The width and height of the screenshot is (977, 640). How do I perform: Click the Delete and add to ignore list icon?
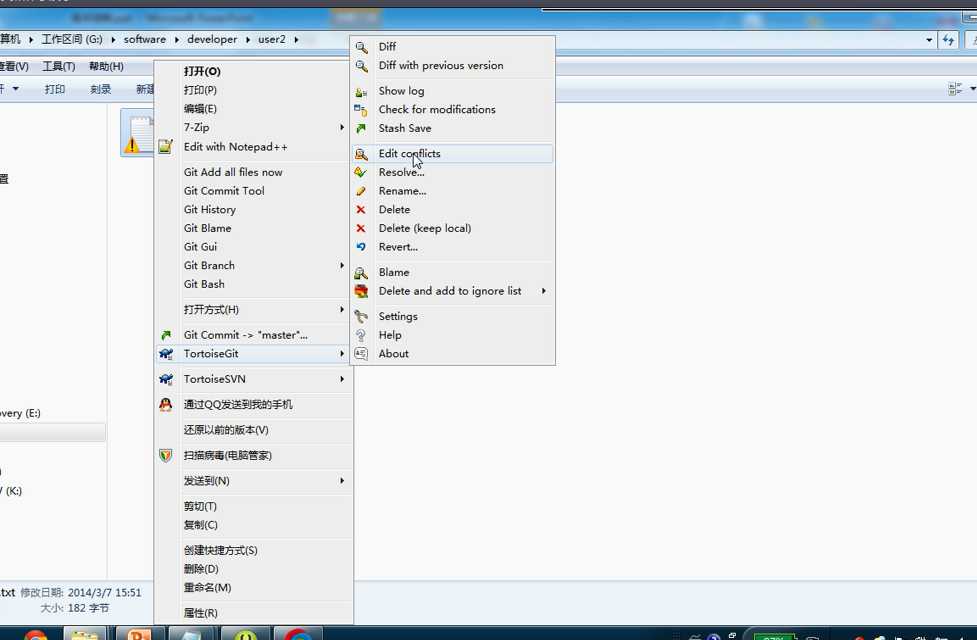[361, 291]
